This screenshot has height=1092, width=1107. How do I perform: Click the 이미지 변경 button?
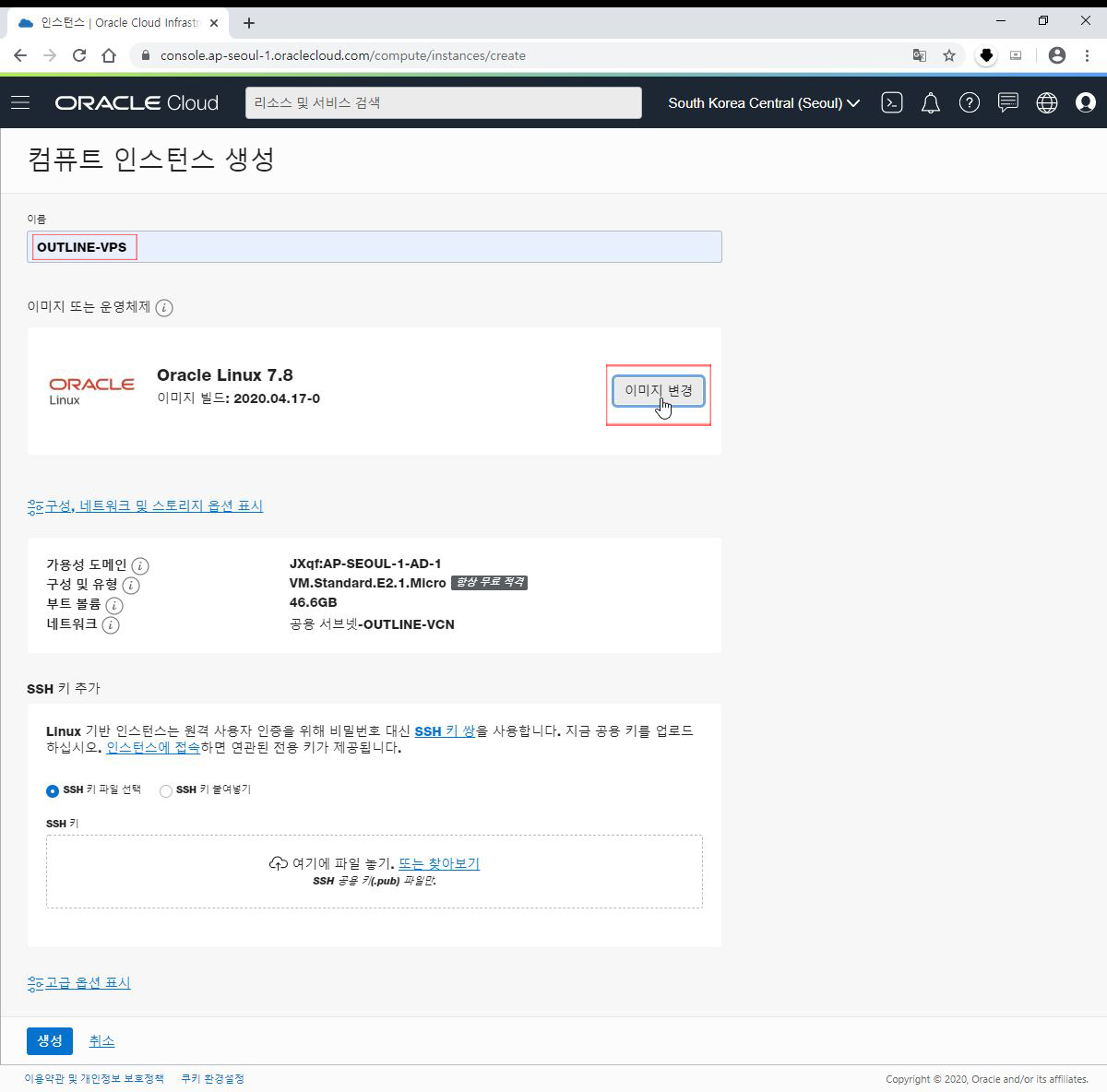659,390
